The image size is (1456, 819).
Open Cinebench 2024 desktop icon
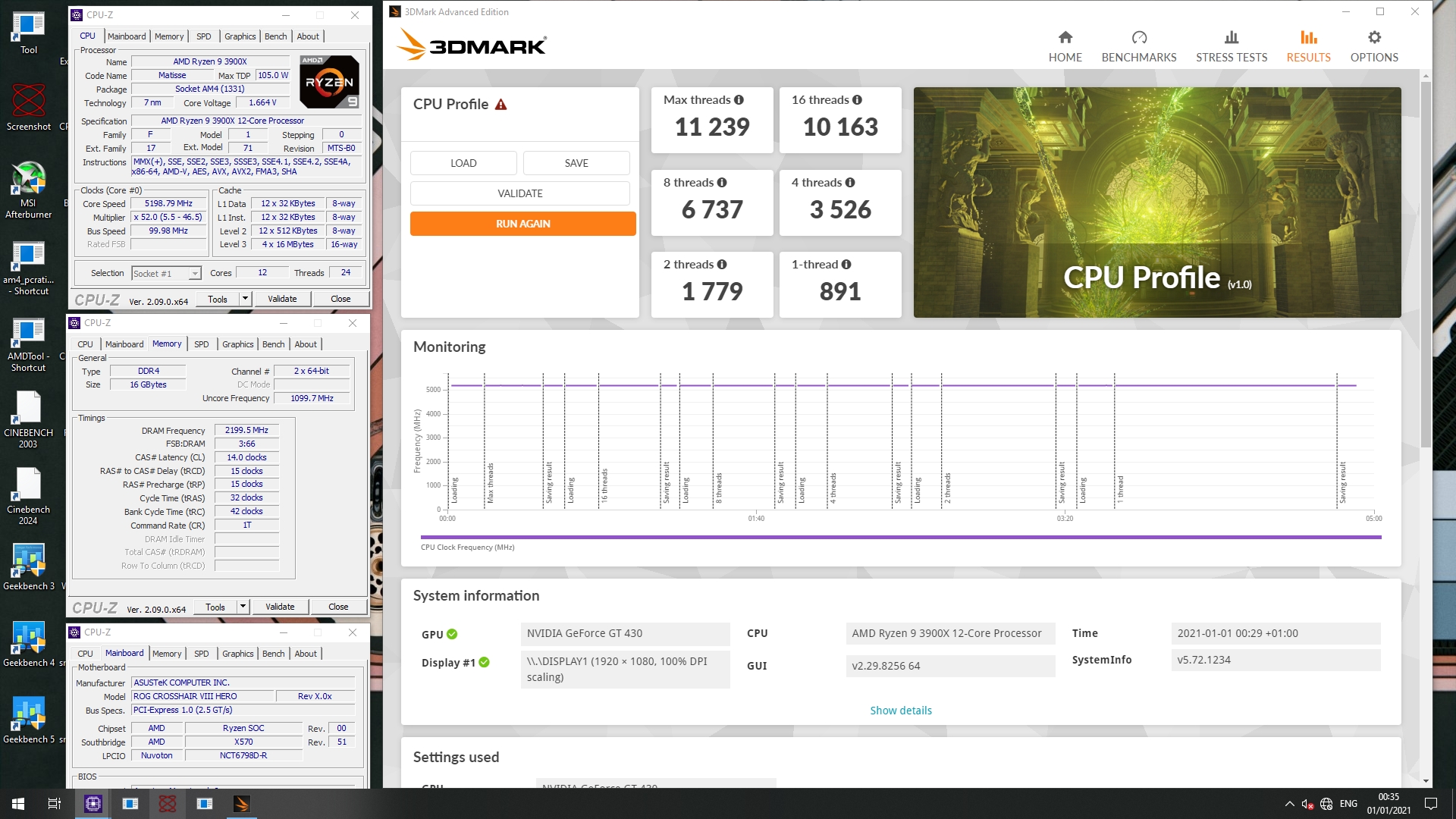(28, 497)
